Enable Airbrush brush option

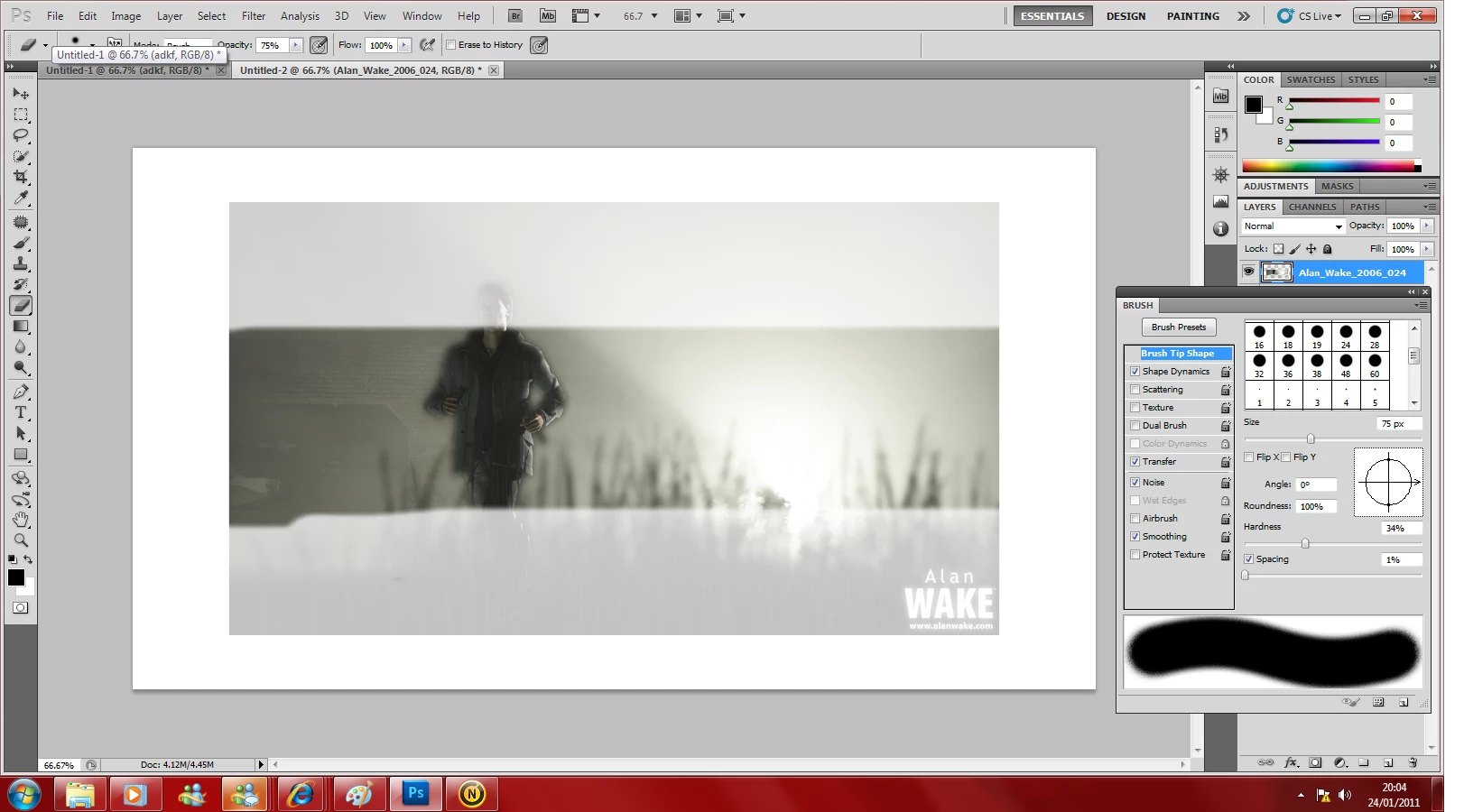pyautogui.click(x=1135, y=519)
